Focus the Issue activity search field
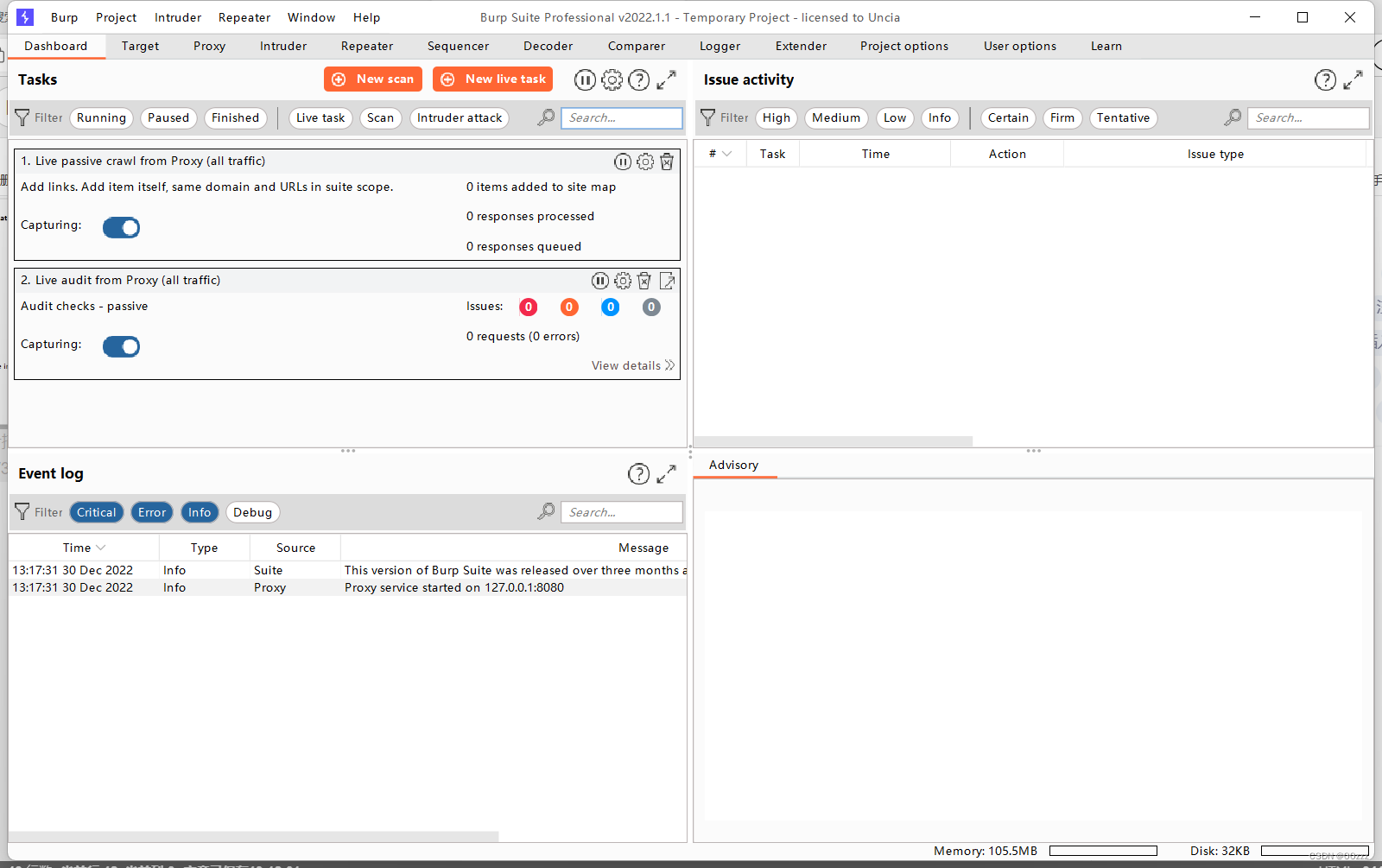 [x=1309, y=118]
